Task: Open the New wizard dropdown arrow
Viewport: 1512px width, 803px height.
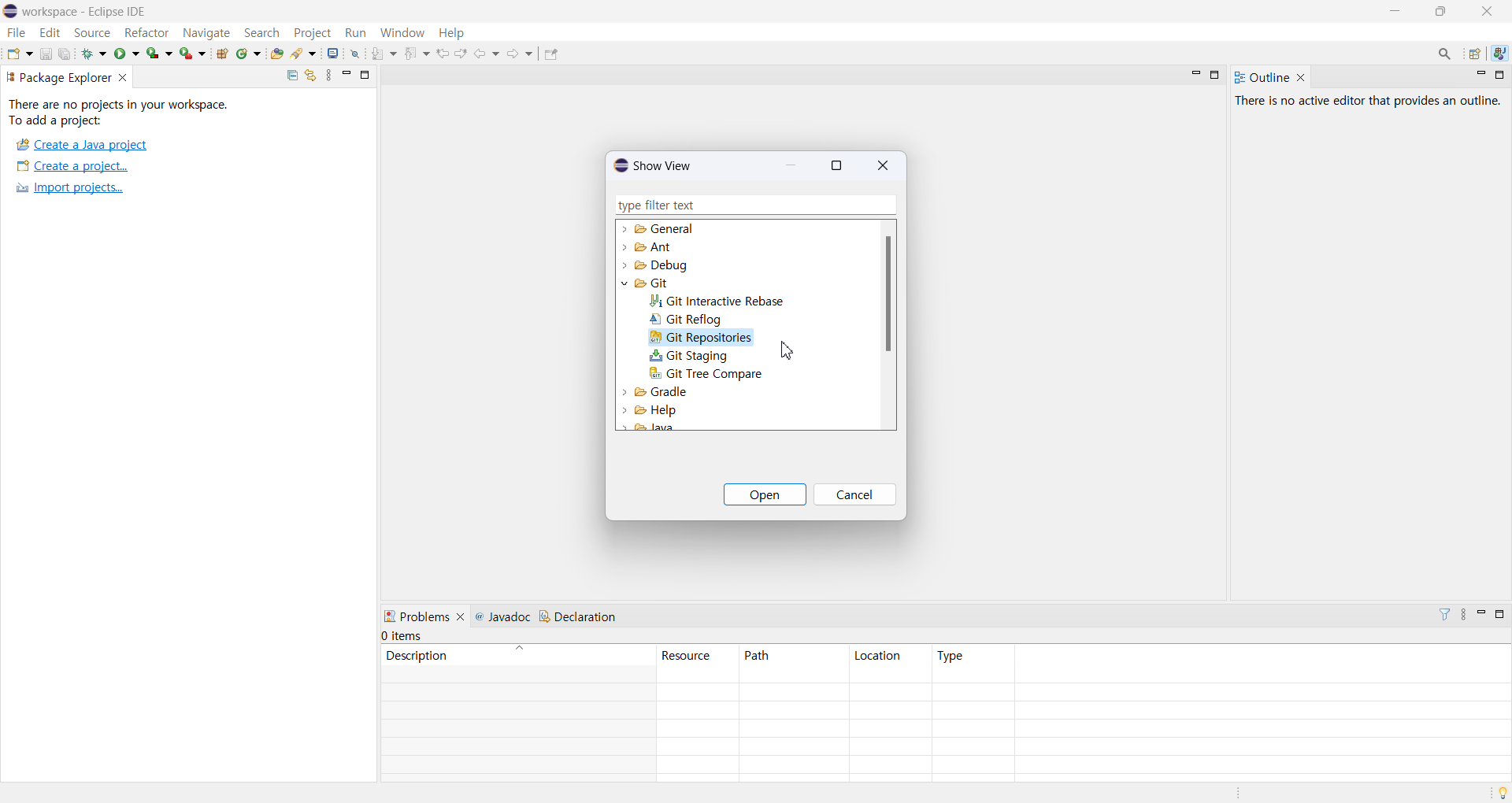Action: [x=29, y=54]
